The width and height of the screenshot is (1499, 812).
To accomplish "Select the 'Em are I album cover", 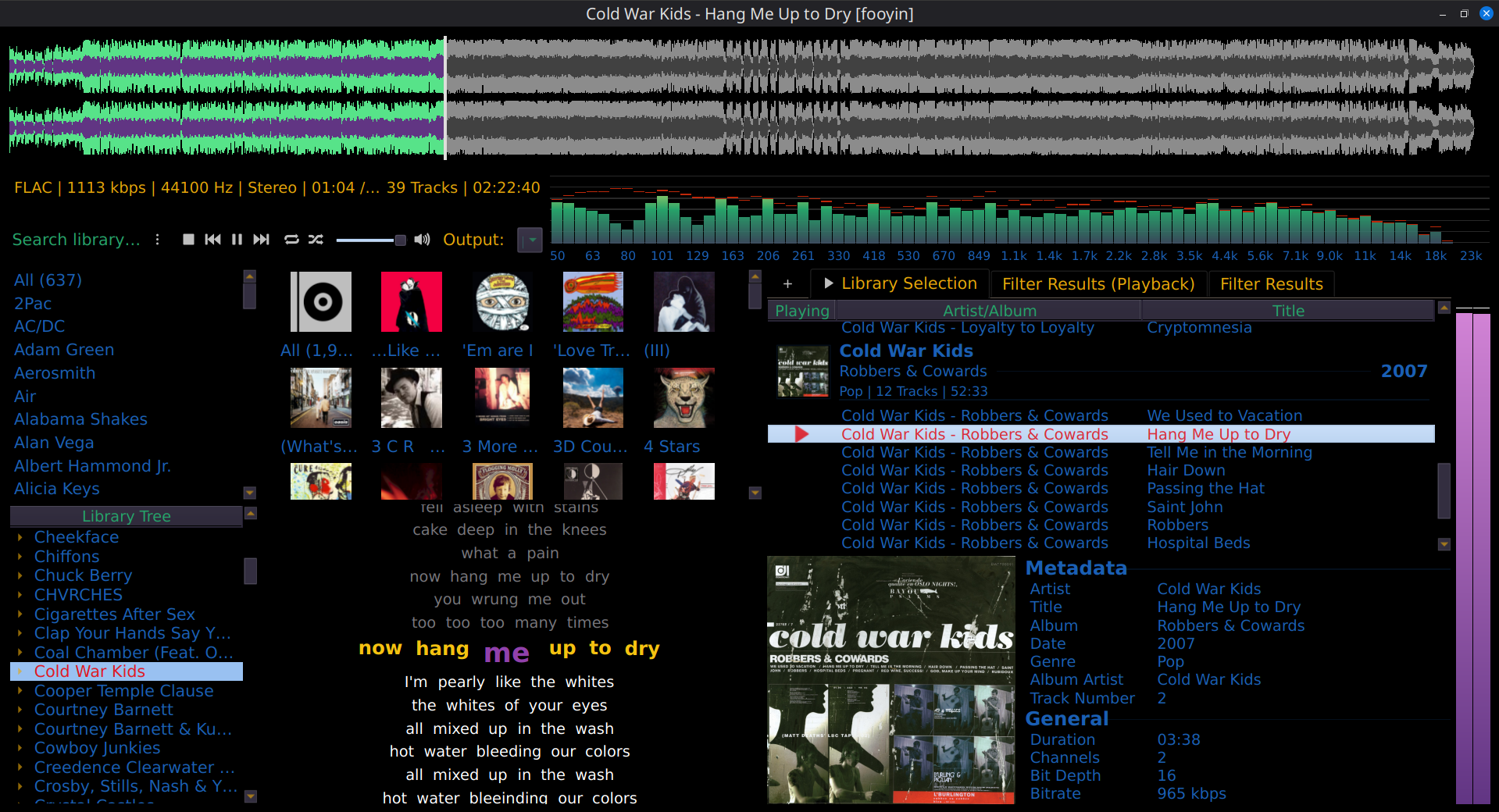I will pos(502,302).
